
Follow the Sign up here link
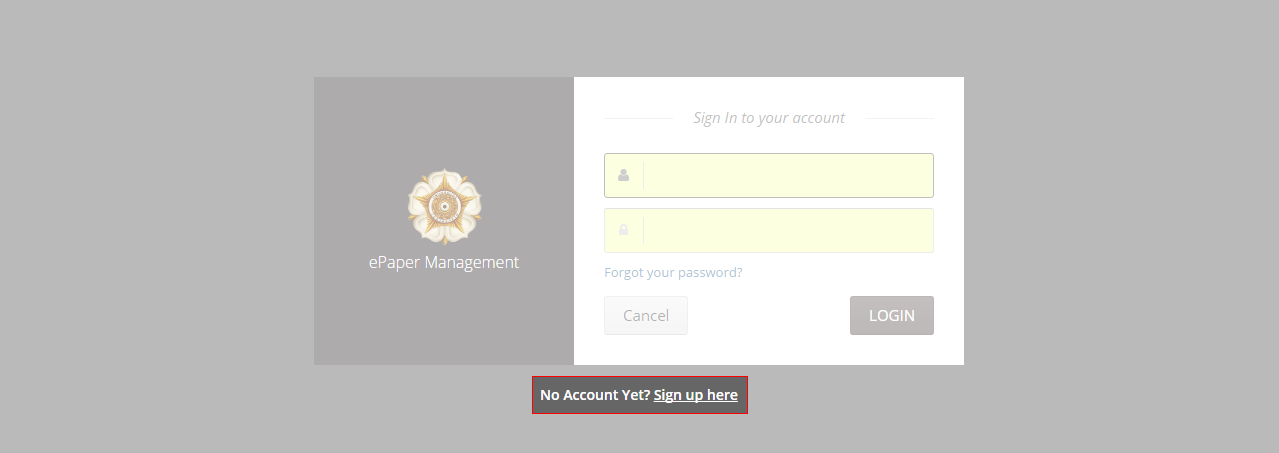(695, 395)
